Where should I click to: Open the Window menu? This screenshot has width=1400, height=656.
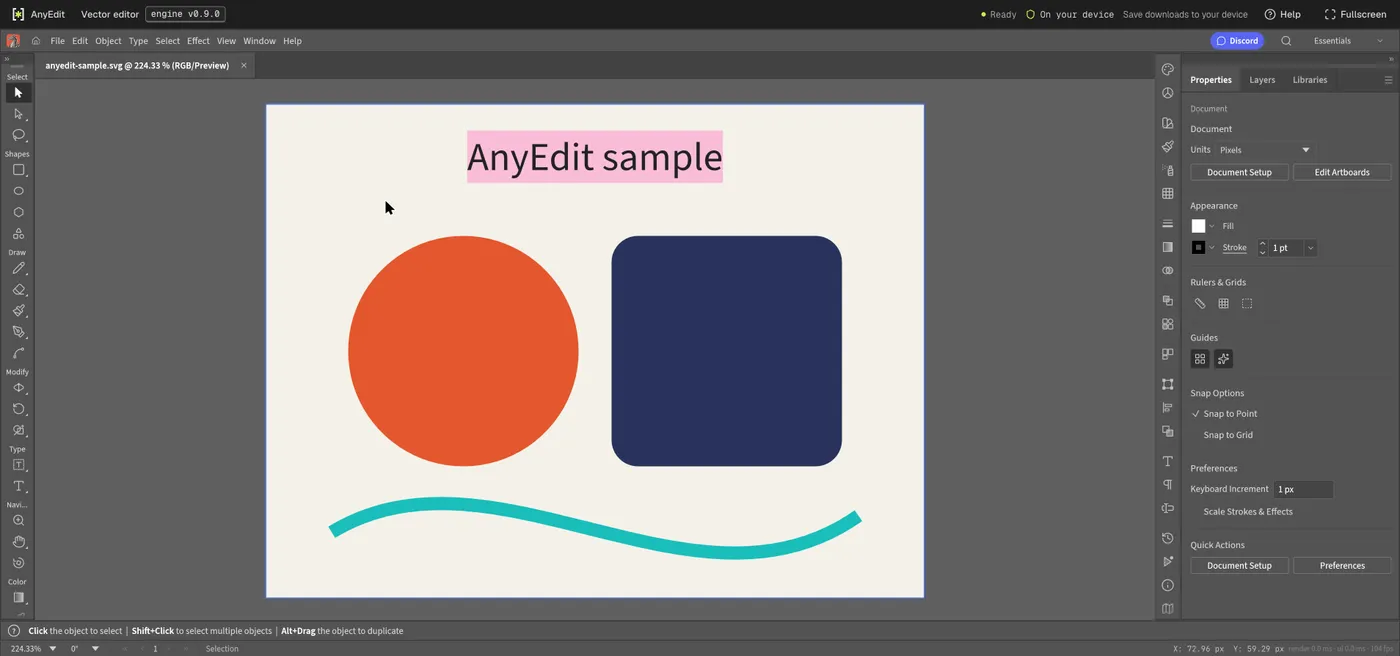tap(259, 41)
